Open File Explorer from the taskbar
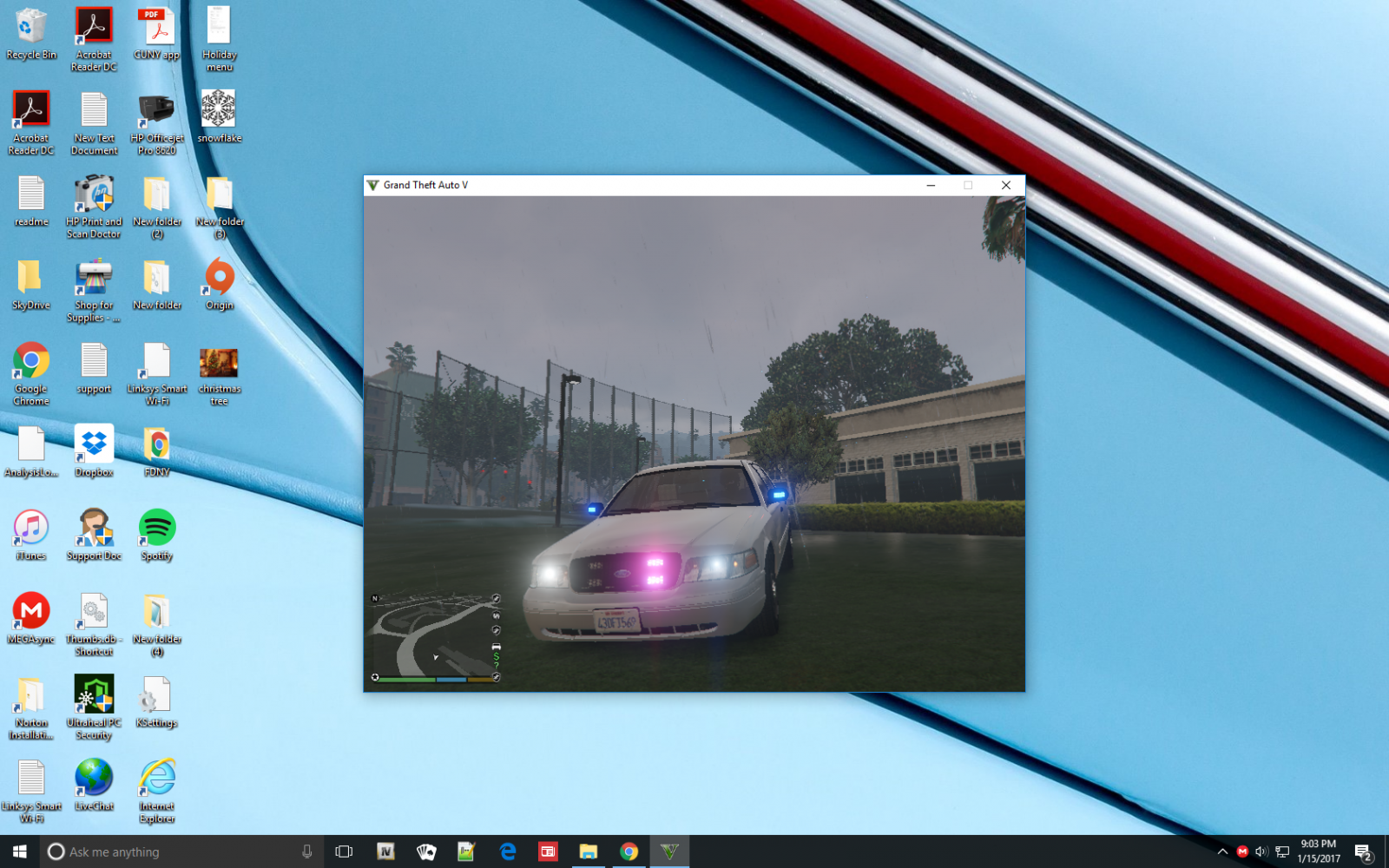Viewport: 1389px width, 868px height. click(589, 852)
